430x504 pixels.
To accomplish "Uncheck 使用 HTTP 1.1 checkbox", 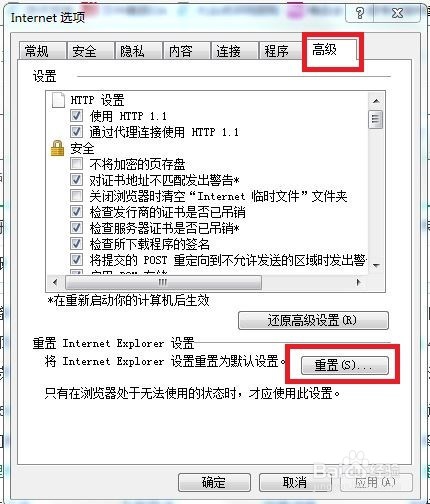I will click(76, 116).
